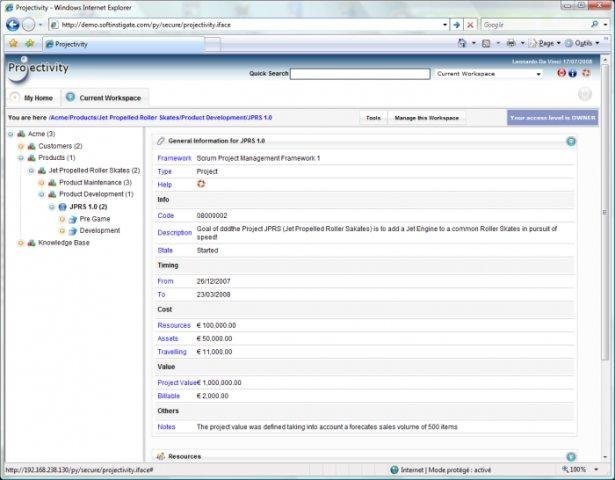The width and height of the screenshot is (615, 480).
Task: Click the lifebuoy icon in Help row
Action: (201, 184)
